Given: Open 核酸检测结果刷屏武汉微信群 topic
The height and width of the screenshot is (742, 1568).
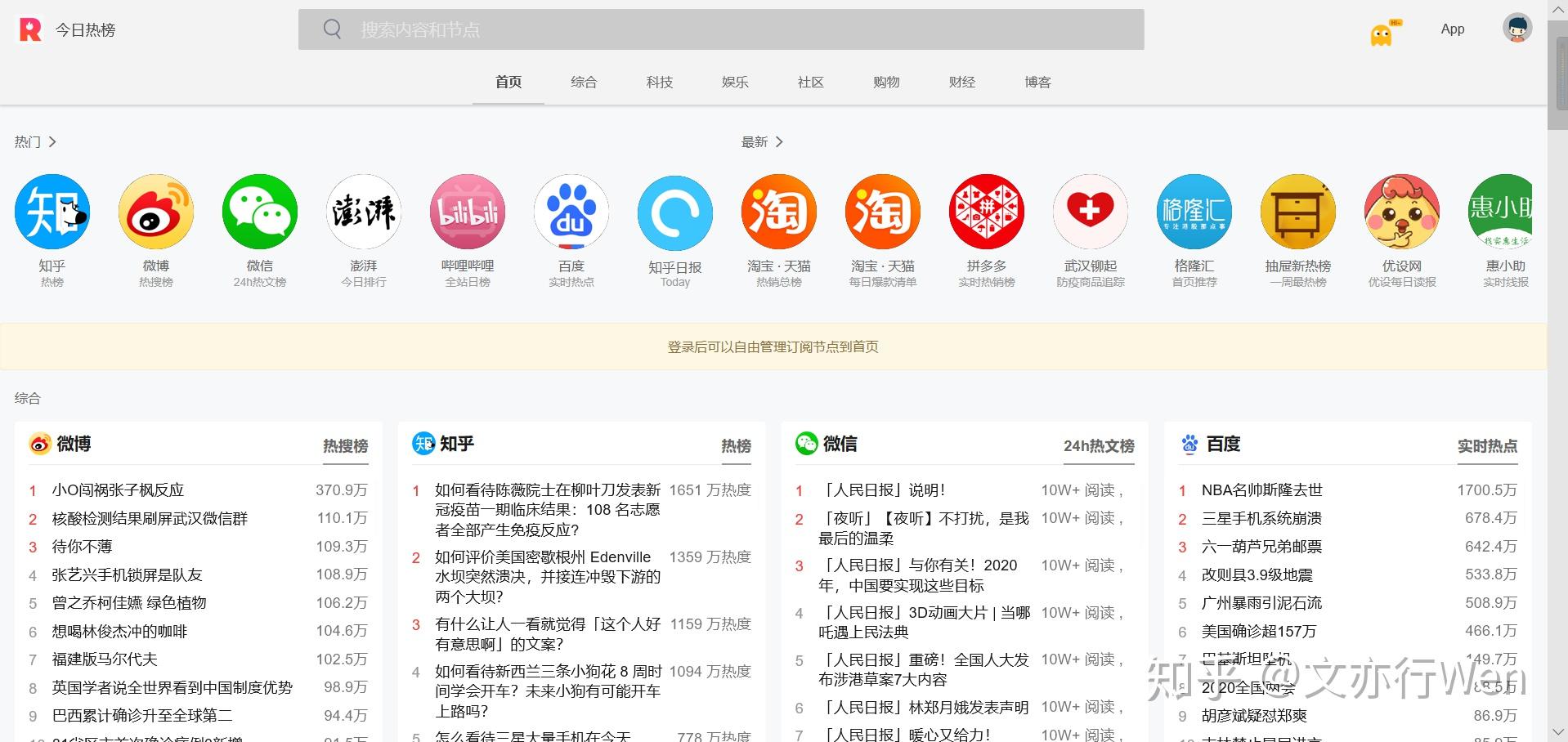Looking at the screenshot, I should click(150, 518).
